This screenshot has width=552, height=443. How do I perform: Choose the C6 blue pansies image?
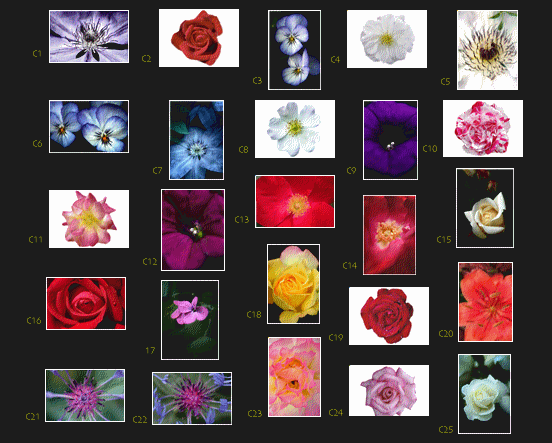click(x=89, y=126)
